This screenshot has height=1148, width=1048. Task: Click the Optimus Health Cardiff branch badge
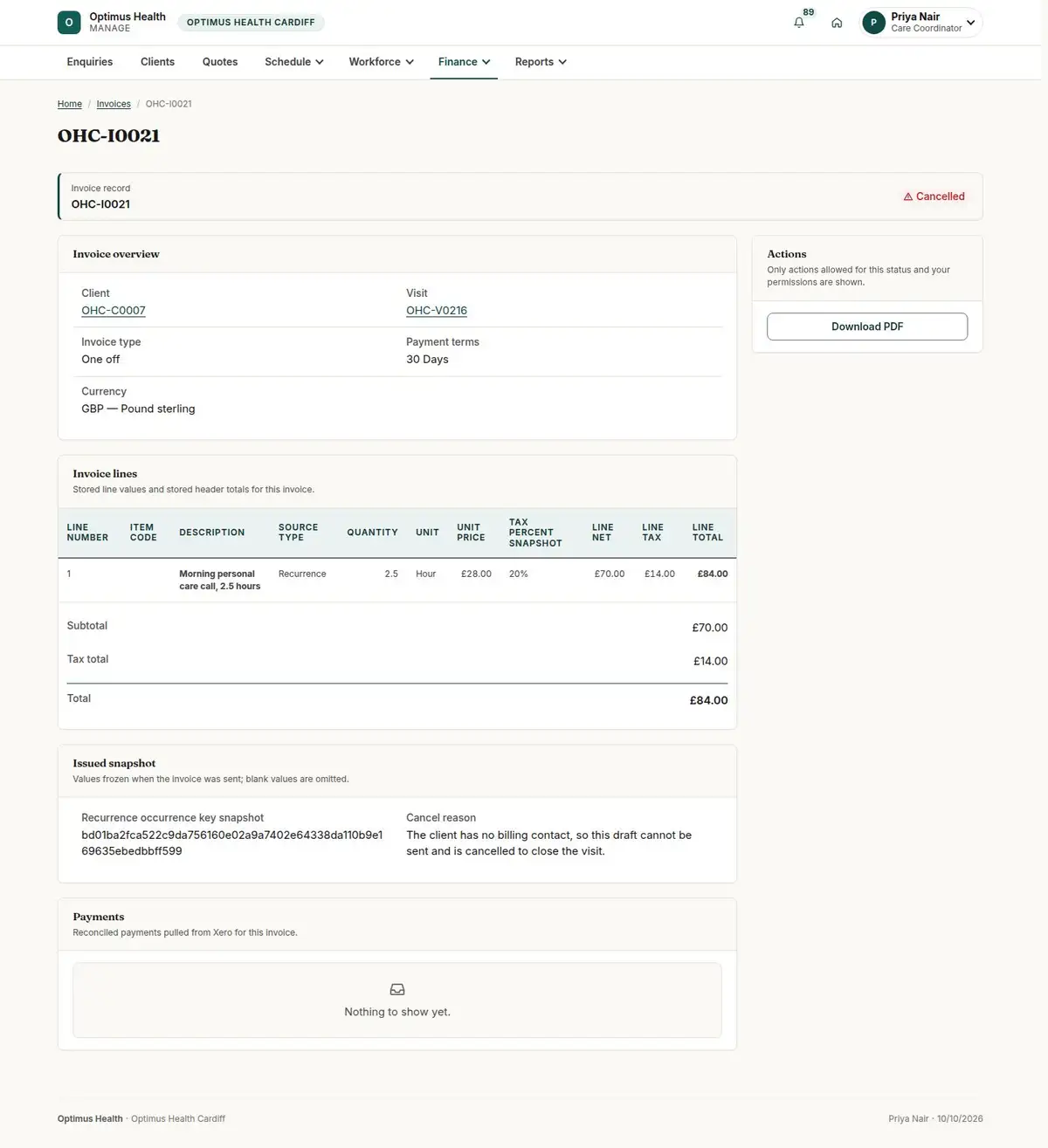click(251, 23)
